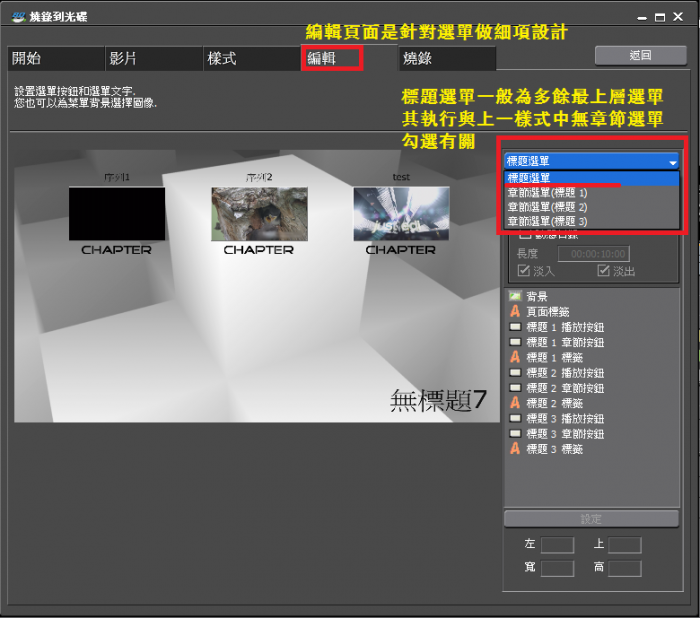Screen dimensions: 700x618
Task: Switch to the 樣式 tab
Action: [x=222, y=59]
